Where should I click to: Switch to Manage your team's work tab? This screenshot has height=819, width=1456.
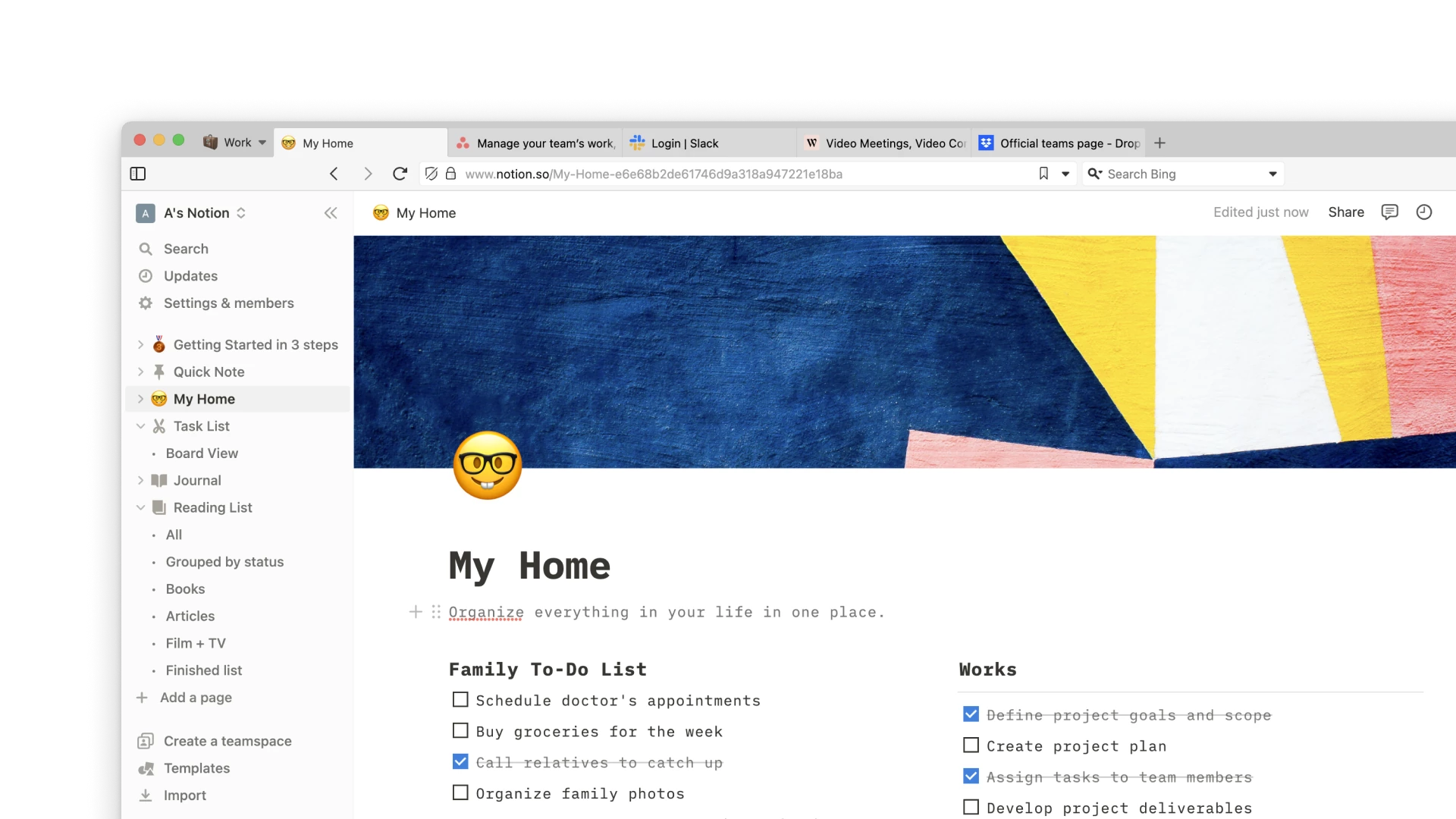535,143
